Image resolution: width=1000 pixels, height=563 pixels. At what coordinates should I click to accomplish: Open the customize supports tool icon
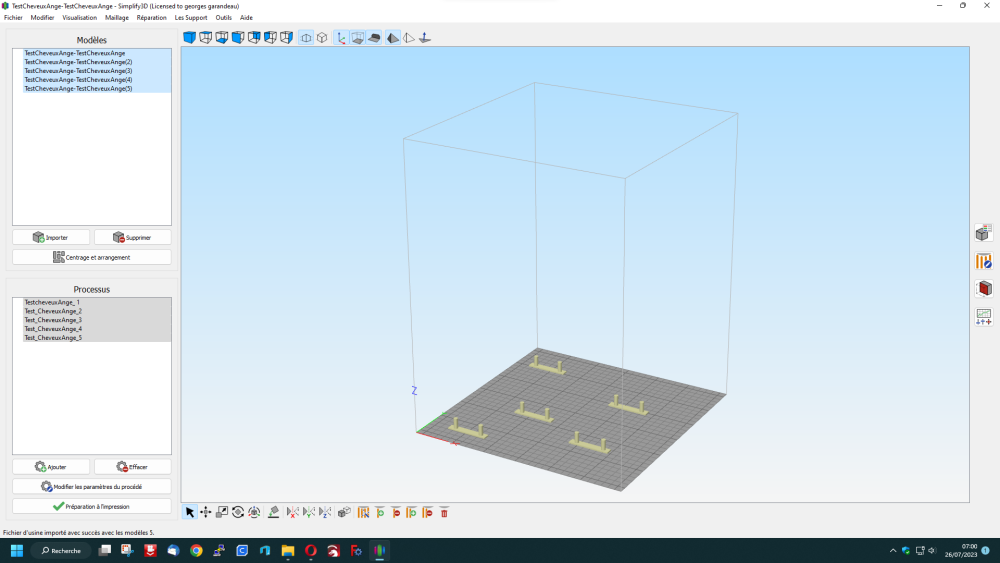click(x=364, y=512)
